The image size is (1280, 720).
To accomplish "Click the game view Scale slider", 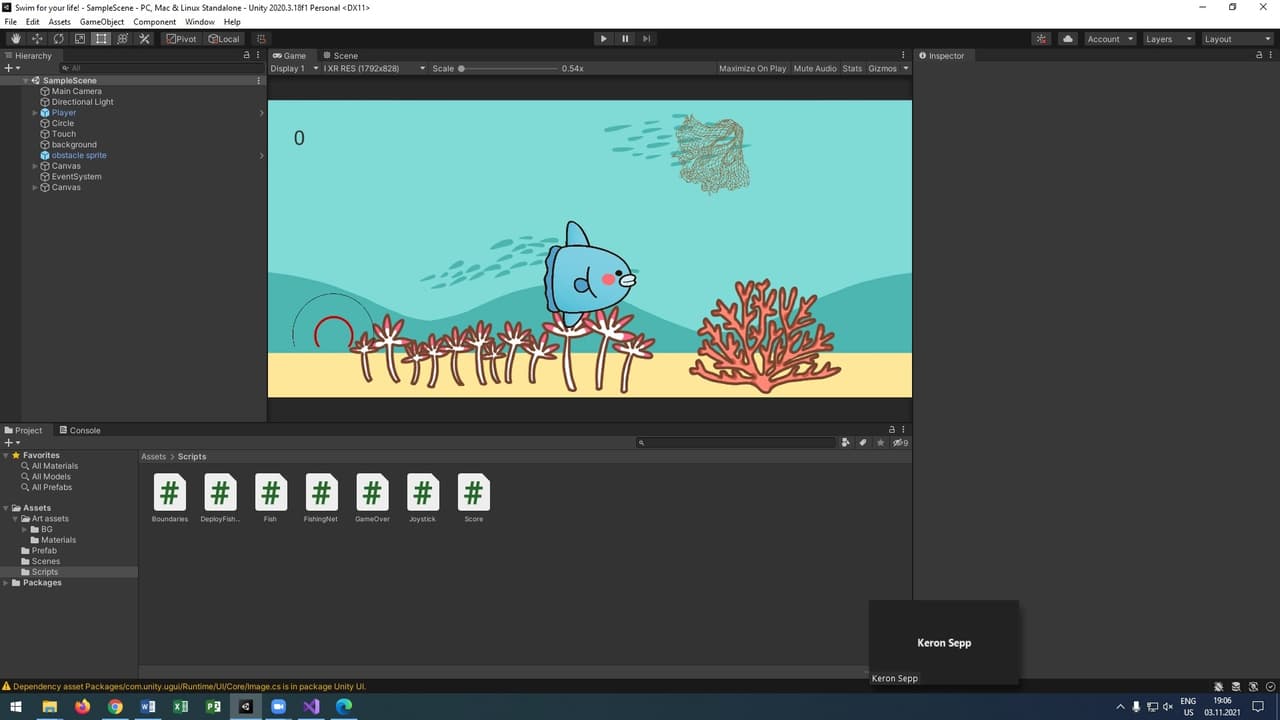I will 508,69.
